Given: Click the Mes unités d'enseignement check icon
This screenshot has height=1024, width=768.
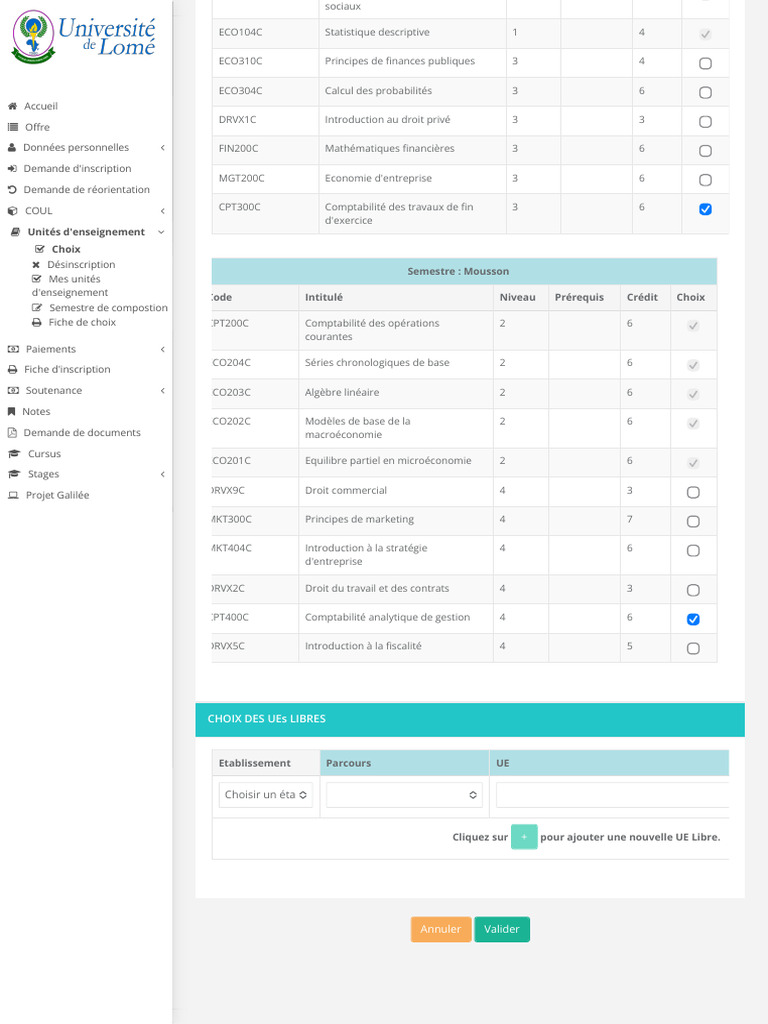Looking at the screenshot, I should (x=37, y=279).
